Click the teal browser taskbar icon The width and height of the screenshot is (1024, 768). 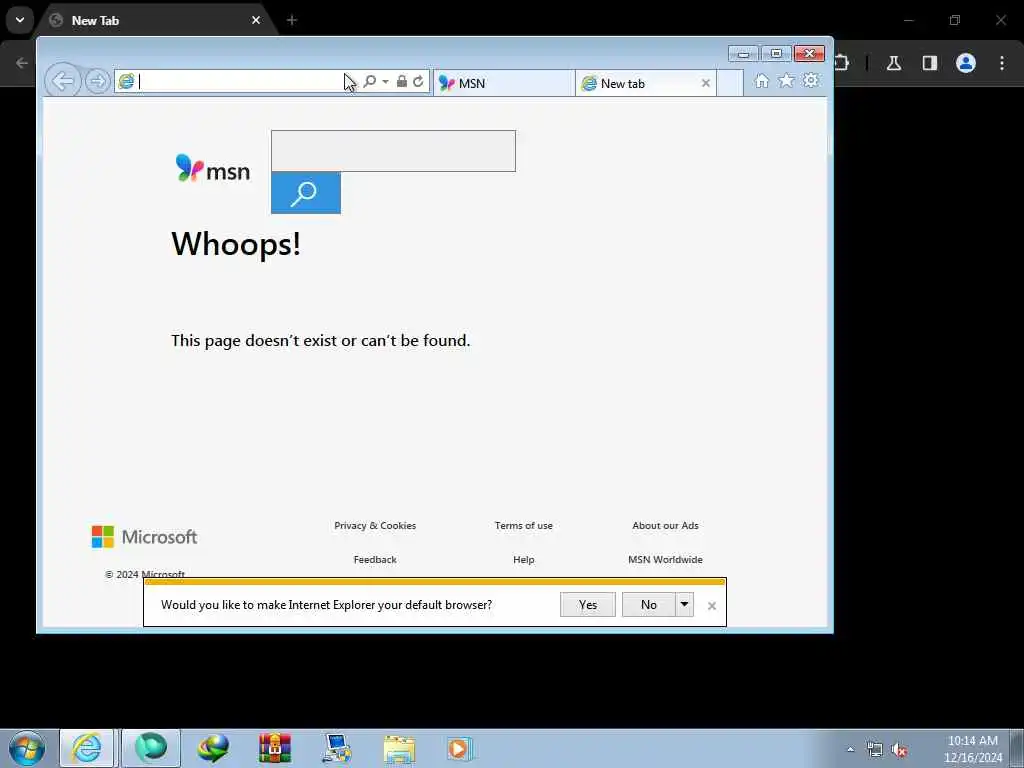pos(151,748)
